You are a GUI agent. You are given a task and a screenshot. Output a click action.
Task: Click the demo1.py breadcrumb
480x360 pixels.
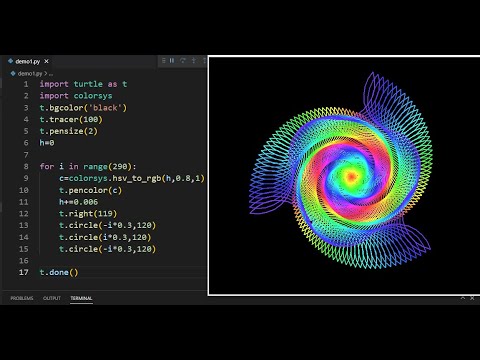tap(30, 74)
